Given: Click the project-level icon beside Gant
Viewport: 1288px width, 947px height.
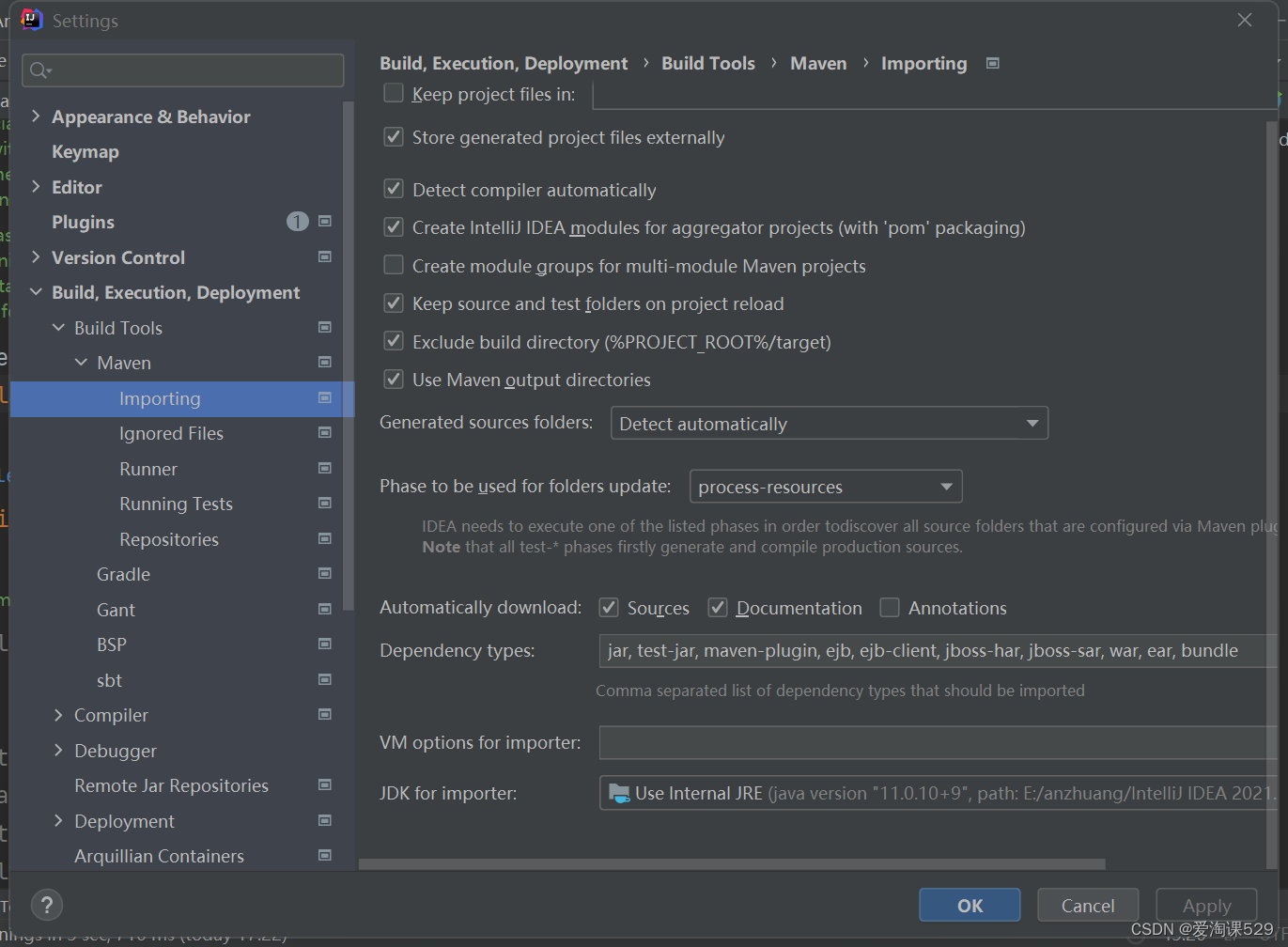Looking at the screenshot, I should tap(325, 609).
